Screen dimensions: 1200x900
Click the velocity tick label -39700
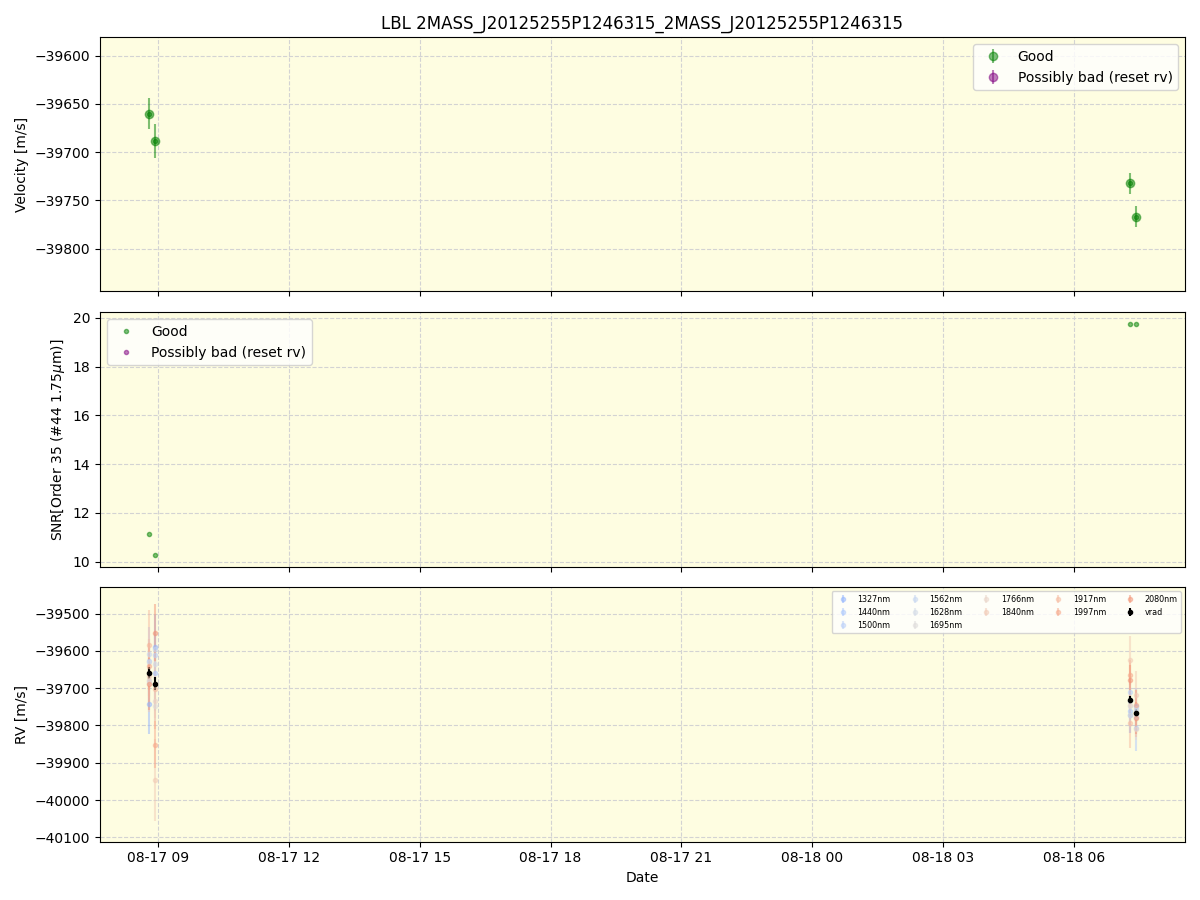pyautogui.click(x=62, y=153)
